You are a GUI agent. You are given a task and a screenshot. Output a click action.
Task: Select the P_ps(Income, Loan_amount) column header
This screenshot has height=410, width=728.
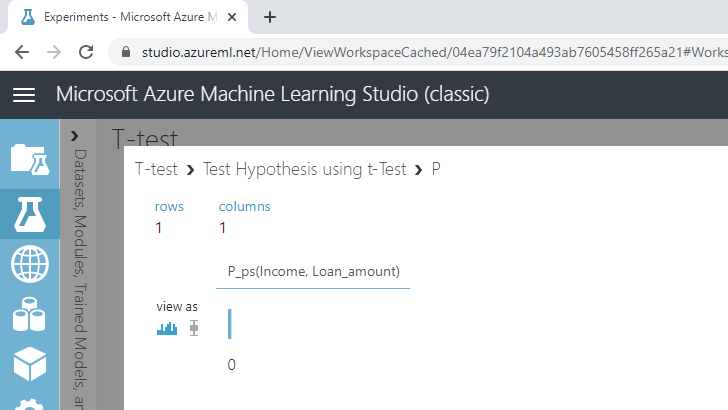tap(313, 271)
